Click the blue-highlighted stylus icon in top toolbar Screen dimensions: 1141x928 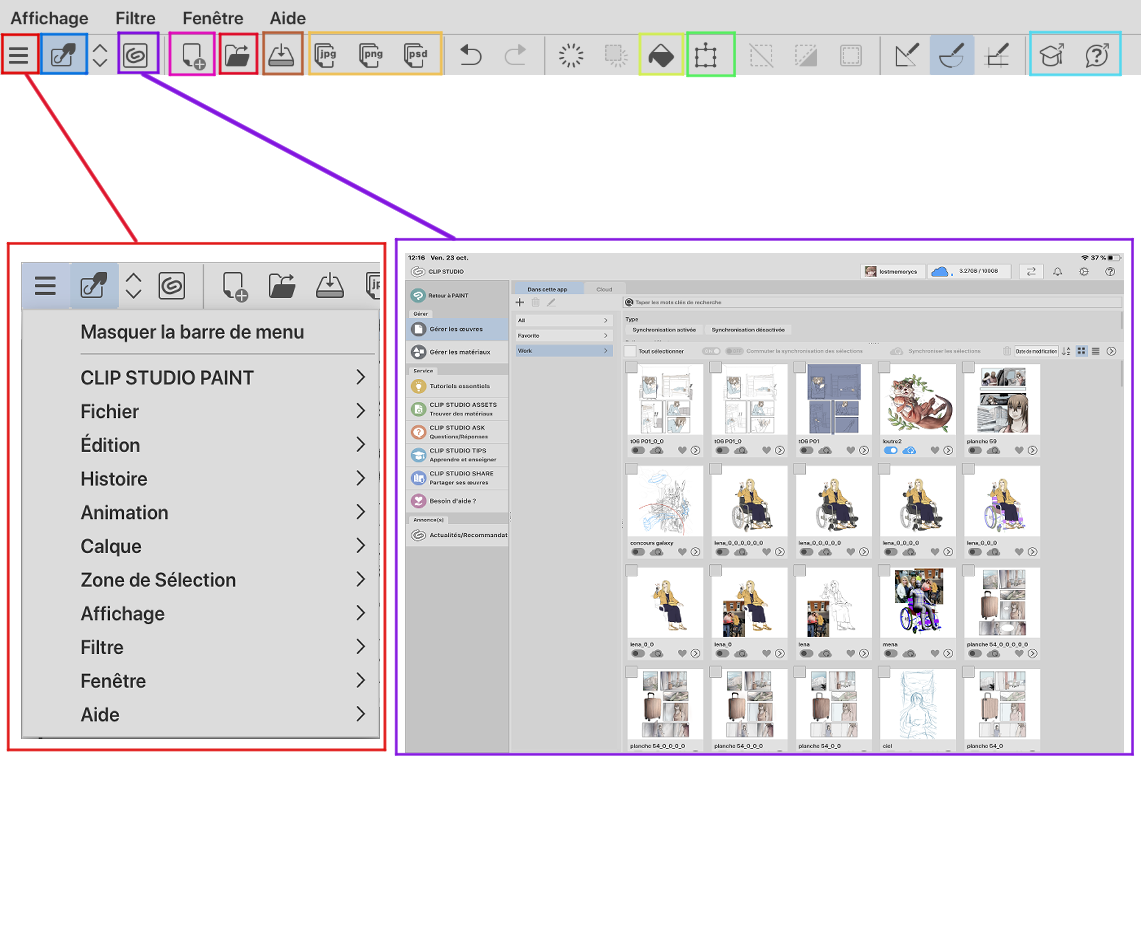pyautogui.click(x=64, y=55)
